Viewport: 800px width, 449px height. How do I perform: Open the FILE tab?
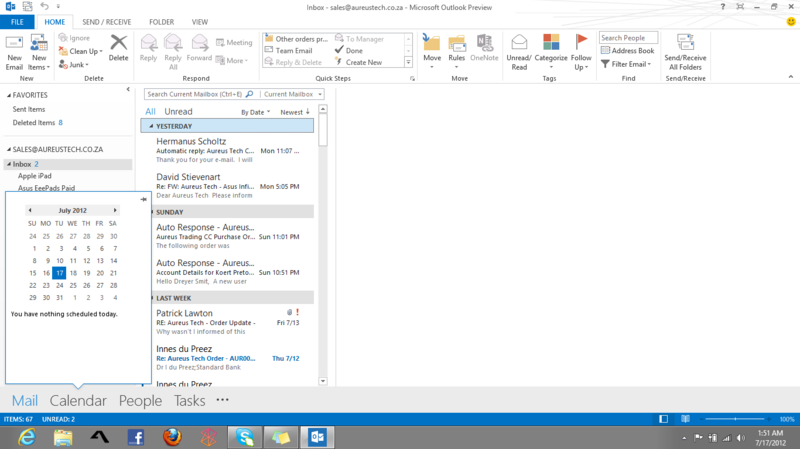pos(17,22)
